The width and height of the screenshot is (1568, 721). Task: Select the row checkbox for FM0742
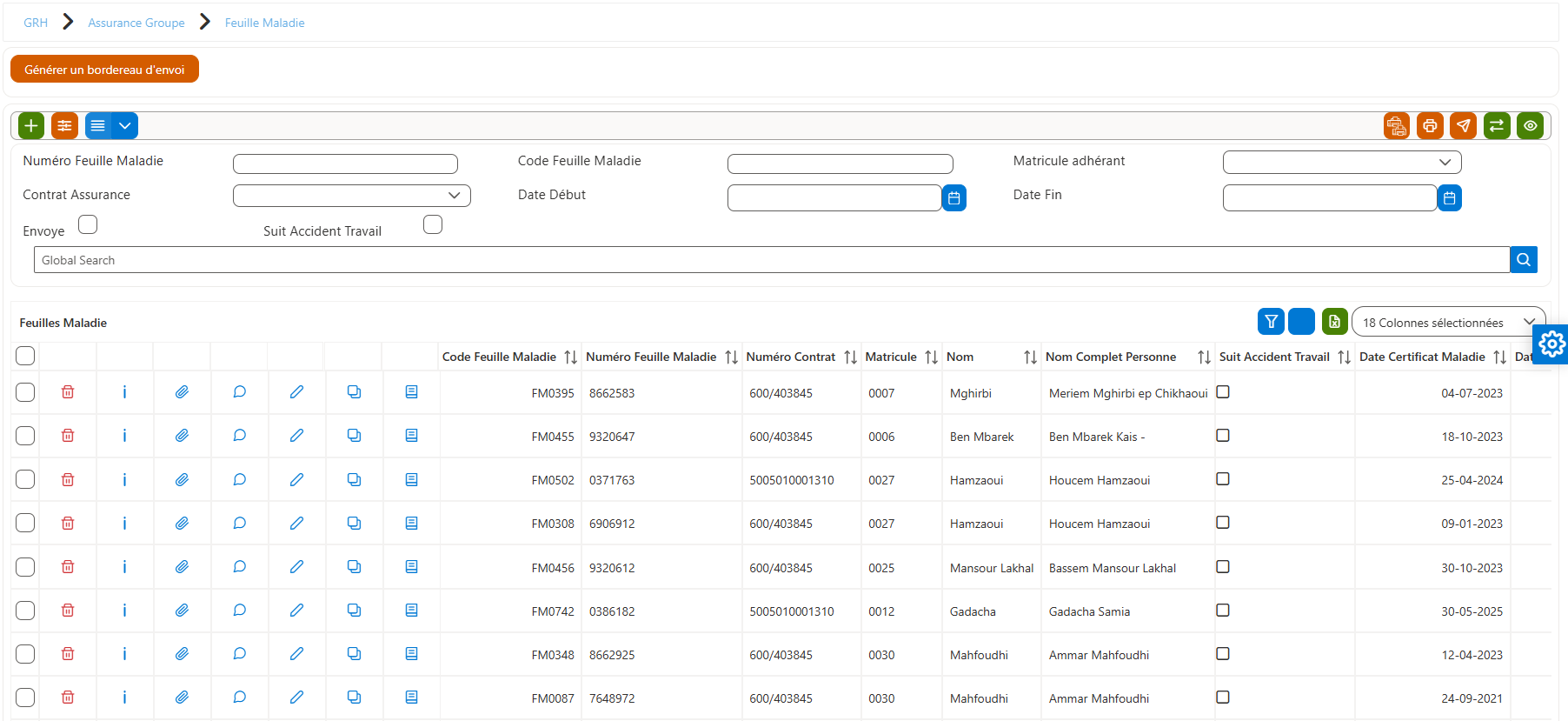25,611
